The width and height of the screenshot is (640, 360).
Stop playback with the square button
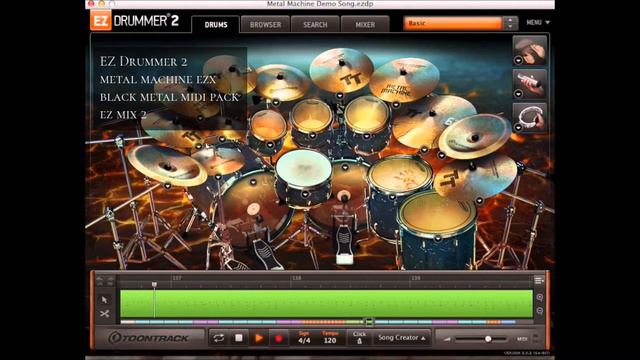(x=239, y=338)
